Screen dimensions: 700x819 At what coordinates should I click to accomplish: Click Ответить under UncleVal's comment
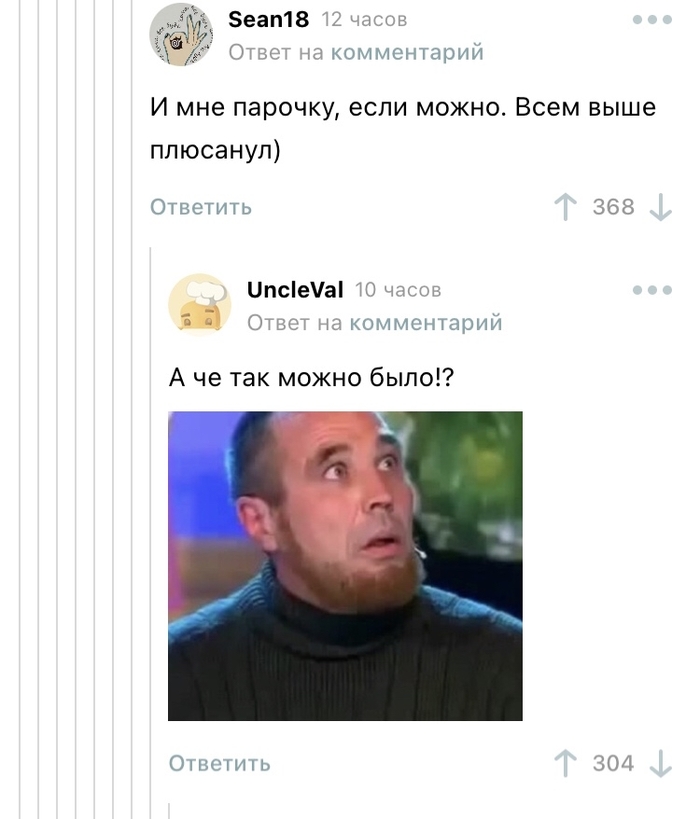(x=219, y=764)
